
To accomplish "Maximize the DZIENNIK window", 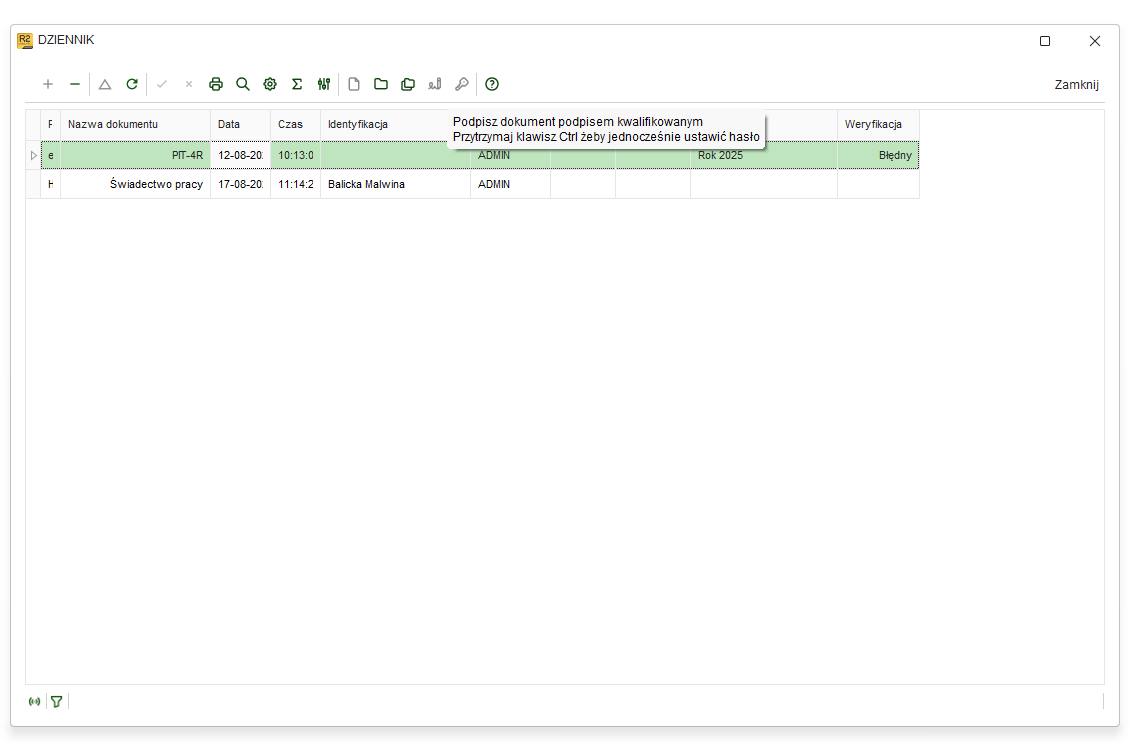I will (x=1045, y=41).
